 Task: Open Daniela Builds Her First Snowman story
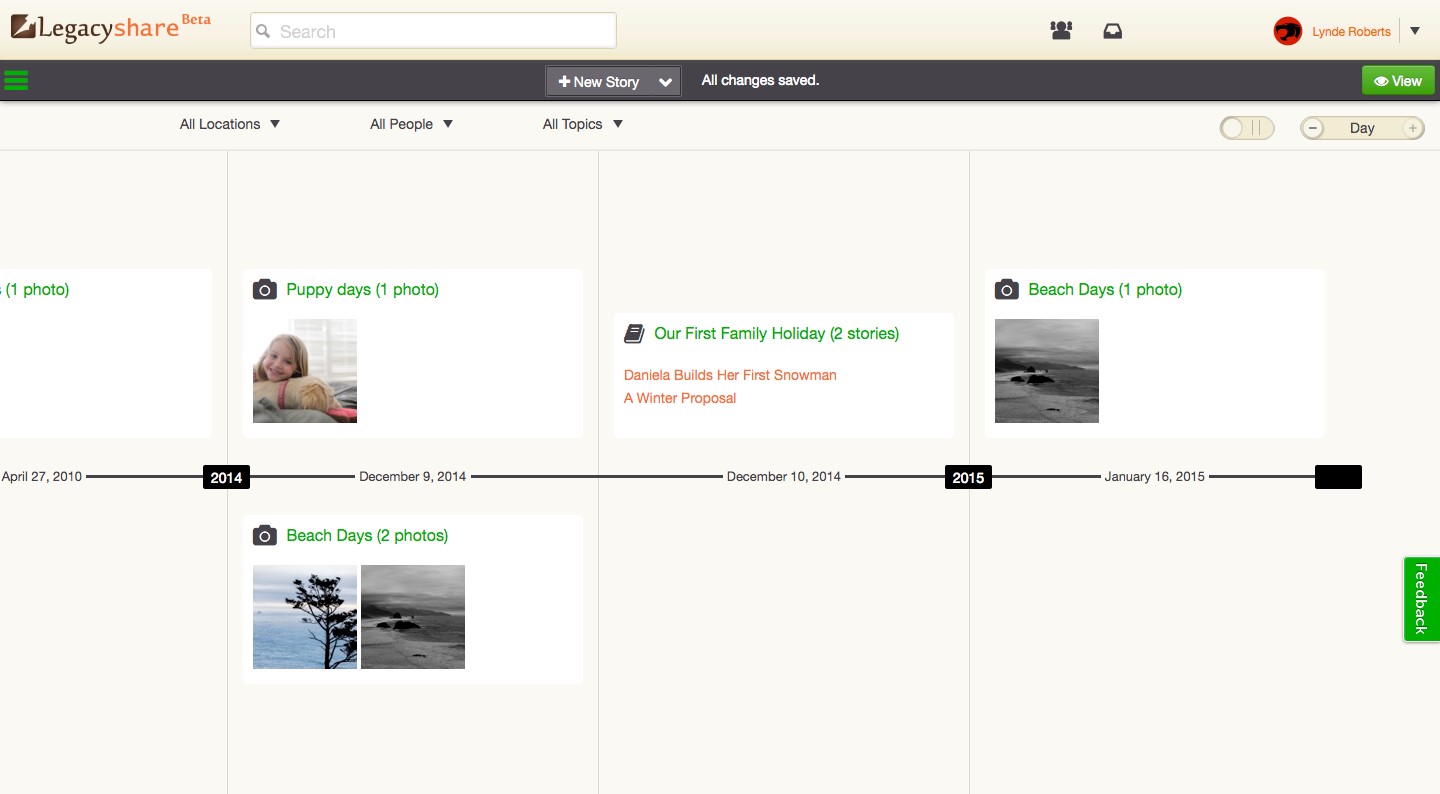click(x=730, y=375)
